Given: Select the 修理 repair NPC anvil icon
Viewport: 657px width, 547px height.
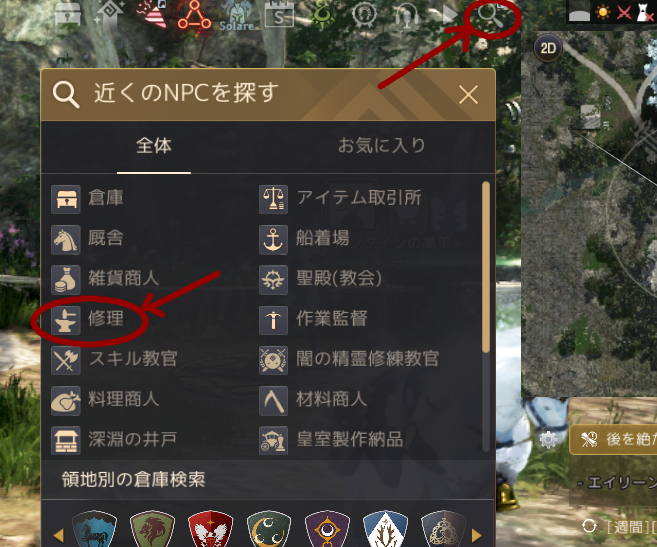Looking at the screenshot, I should 66,320.
